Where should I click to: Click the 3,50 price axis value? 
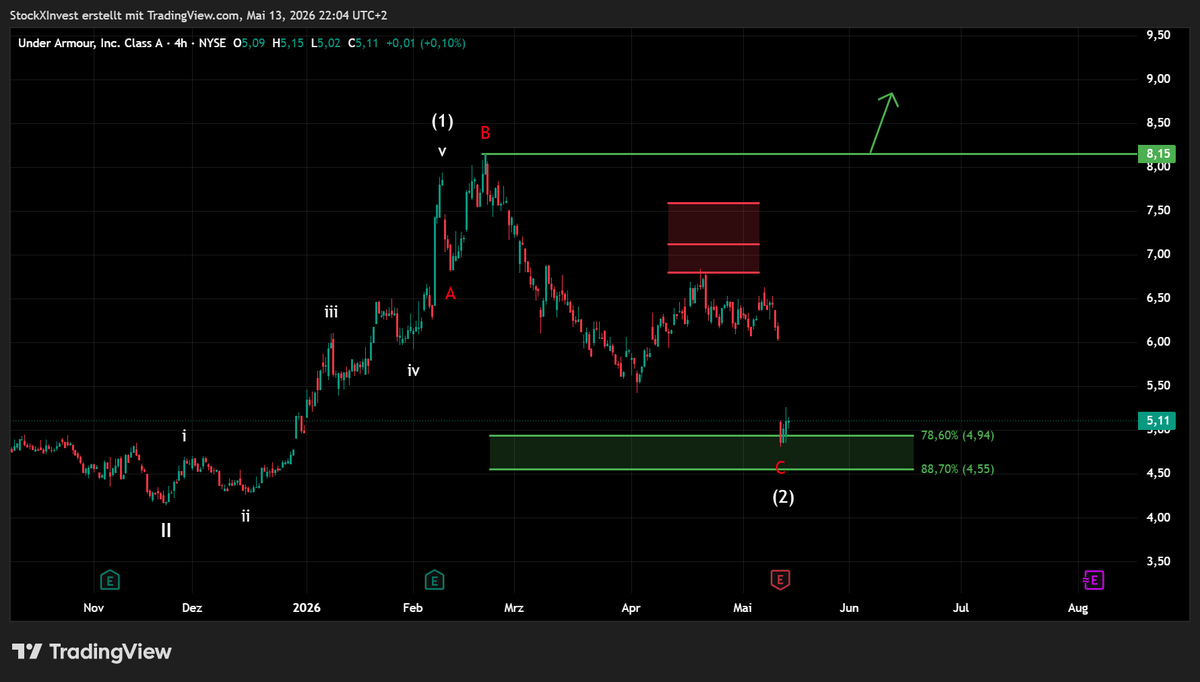tap(1158, 561)
